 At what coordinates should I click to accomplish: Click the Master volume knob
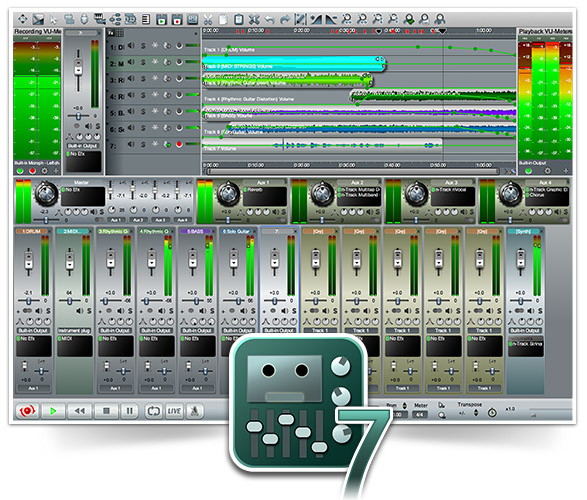pyautogui.click(x=46, y=193)
